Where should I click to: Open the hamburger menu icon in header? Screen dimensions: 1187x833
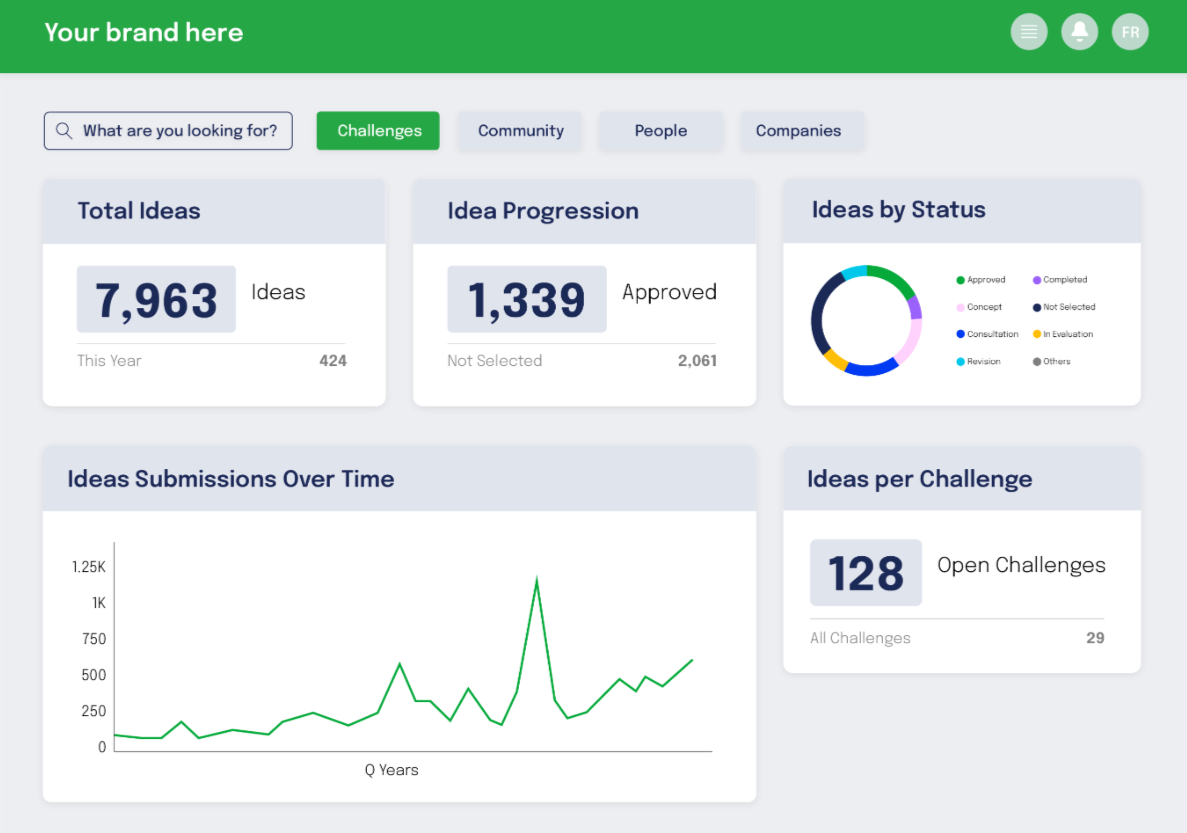1029,32
